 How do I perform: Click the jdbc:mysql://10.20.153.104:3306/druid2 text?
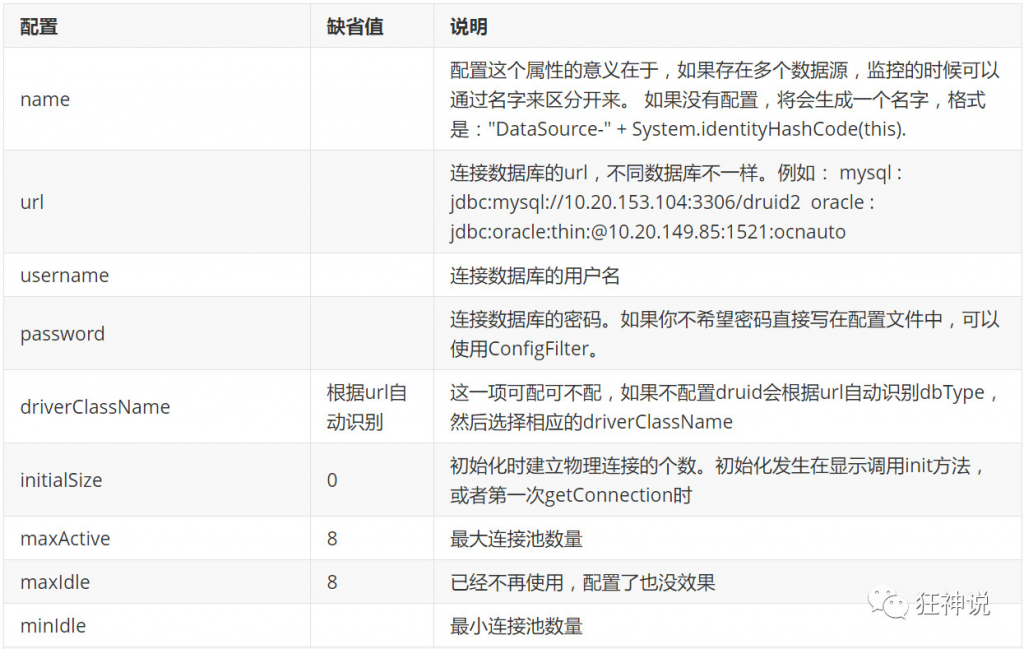click(625, 202)
